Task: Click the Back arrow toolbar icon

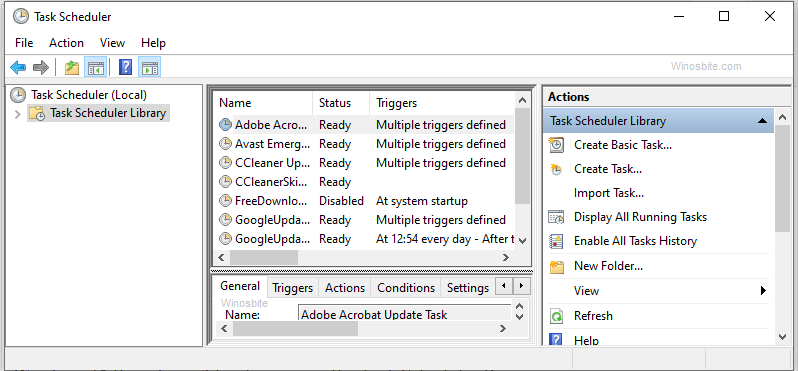Action: coord(18,67)
